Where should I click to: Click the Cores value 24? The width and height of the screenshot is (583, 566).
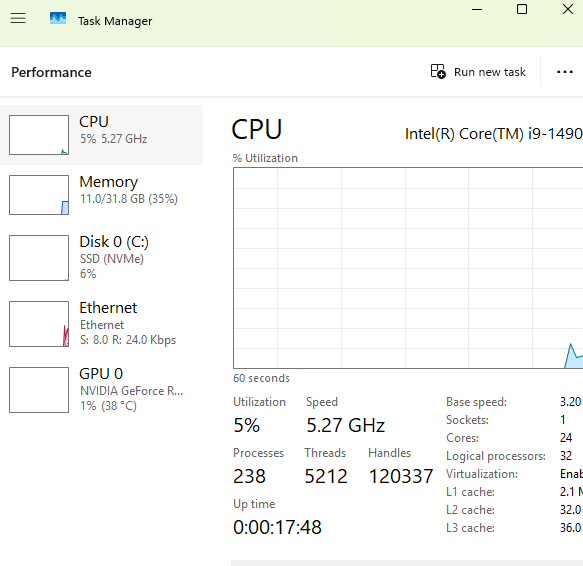pos(566,438)
